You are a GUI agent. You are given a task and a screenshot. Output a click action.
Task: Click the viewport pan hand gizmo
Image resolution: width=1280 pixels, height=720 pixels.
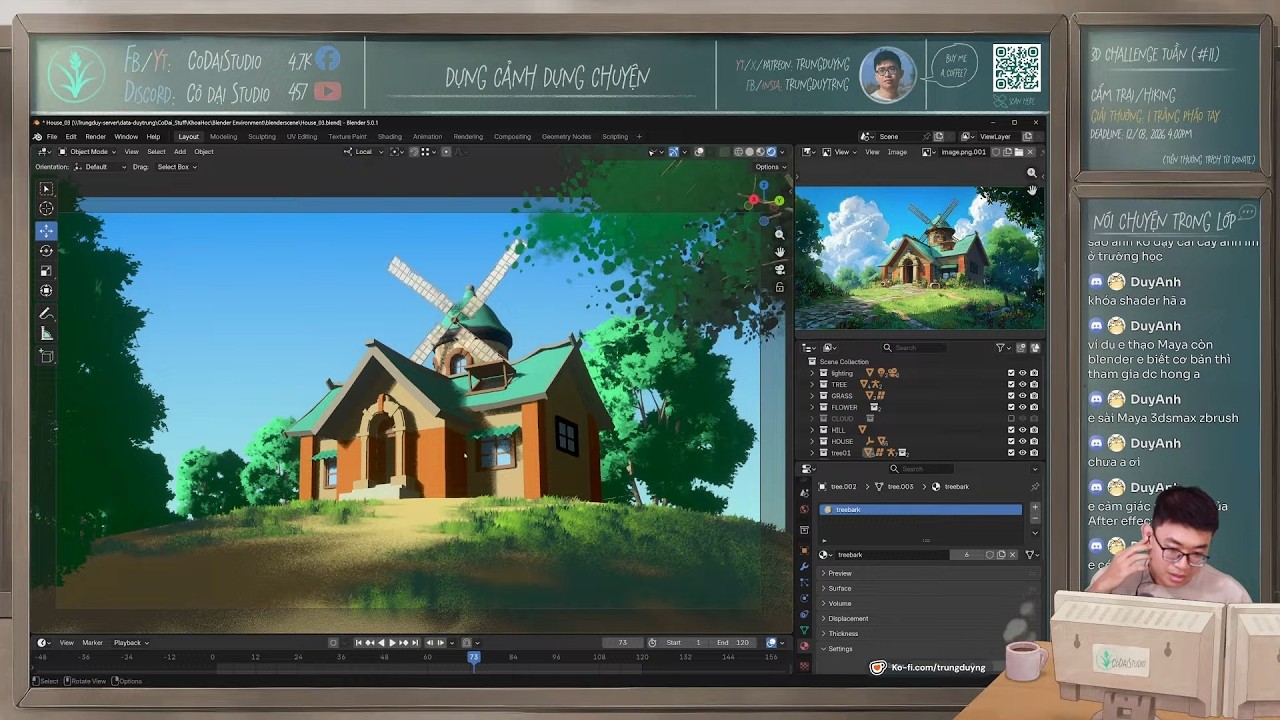779,252
